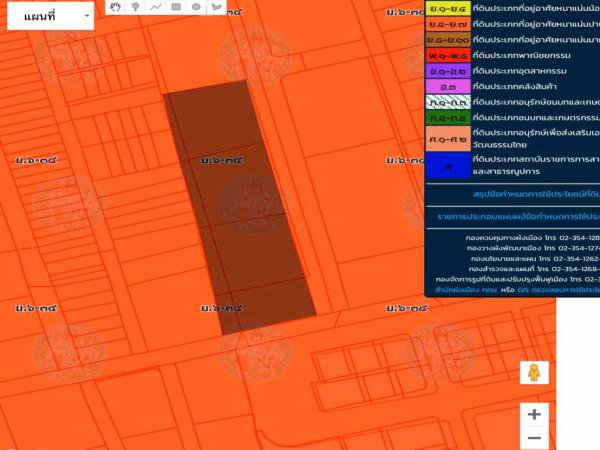Viewport: 600px width, 450px height.
Task: Click the Street View pegman icon
Action: click(x=534, y=373)
